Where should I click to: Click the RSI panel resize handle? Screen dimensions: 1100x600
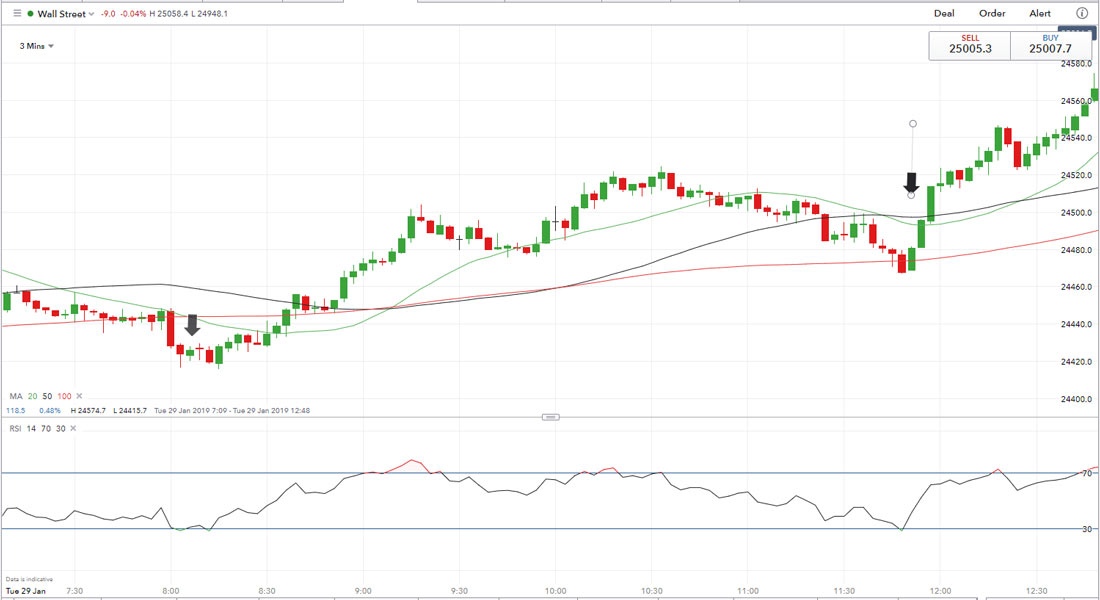point(550,416)
